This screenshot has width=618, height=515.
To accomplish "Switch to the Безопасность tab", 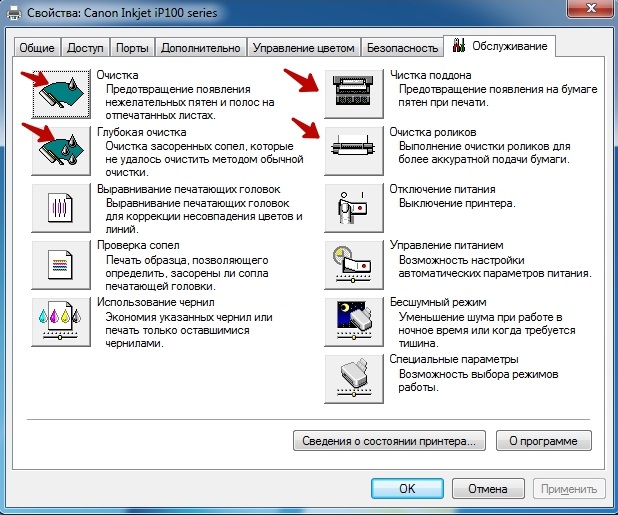I will pos(402,48).
